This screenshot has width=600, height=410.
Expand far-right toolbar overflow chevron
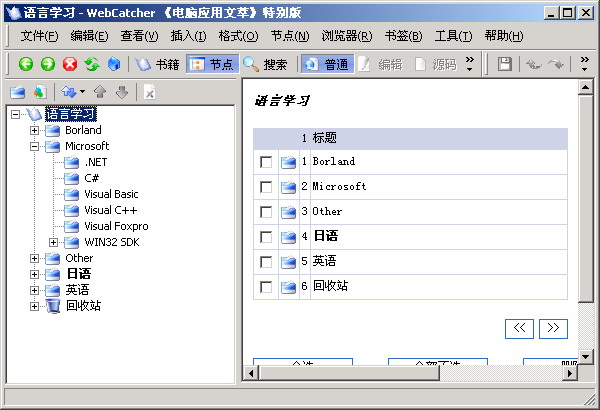point(585,64)
